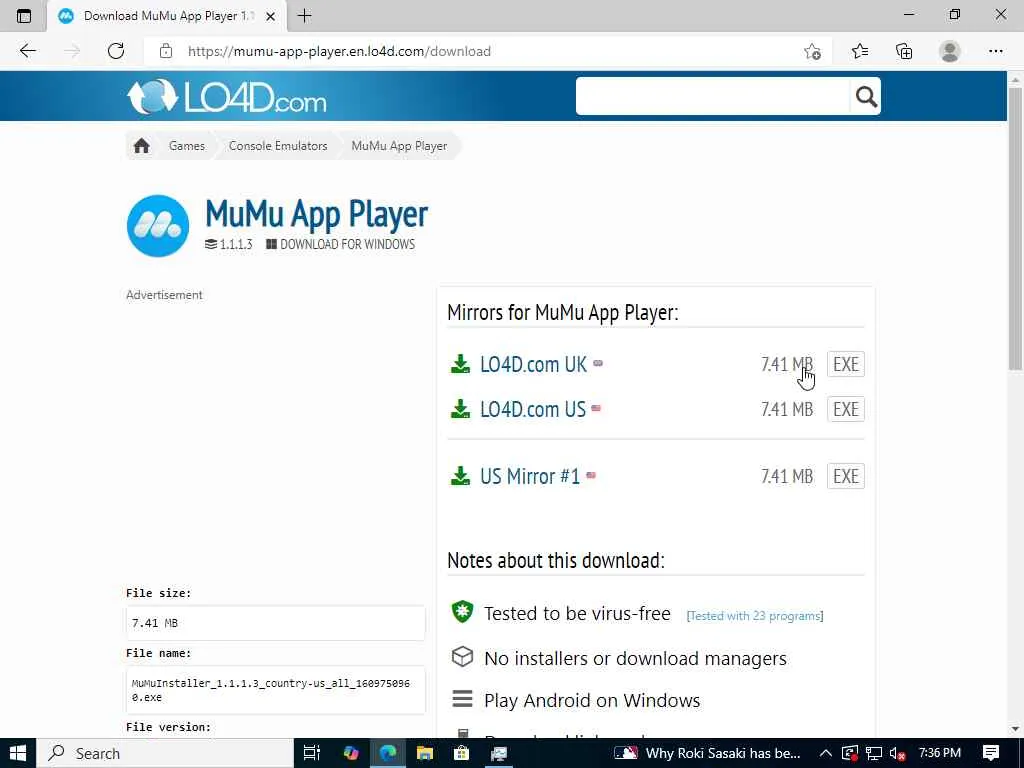1024x768 pixels.
Task: Download from US Mirror #1 link
Action: click(x=530, y=476)
